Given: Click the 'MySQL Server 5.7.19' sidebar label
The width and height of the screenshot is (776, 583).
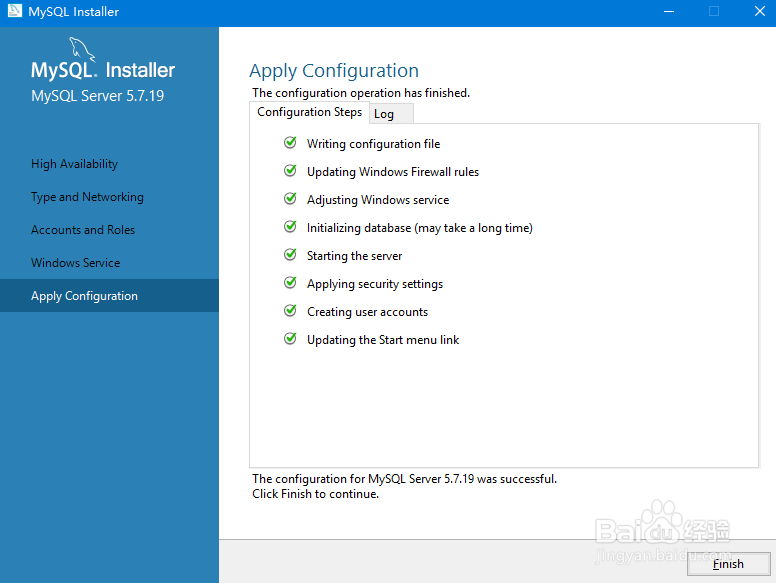Looking at the screenshot, I should point(97,96).
